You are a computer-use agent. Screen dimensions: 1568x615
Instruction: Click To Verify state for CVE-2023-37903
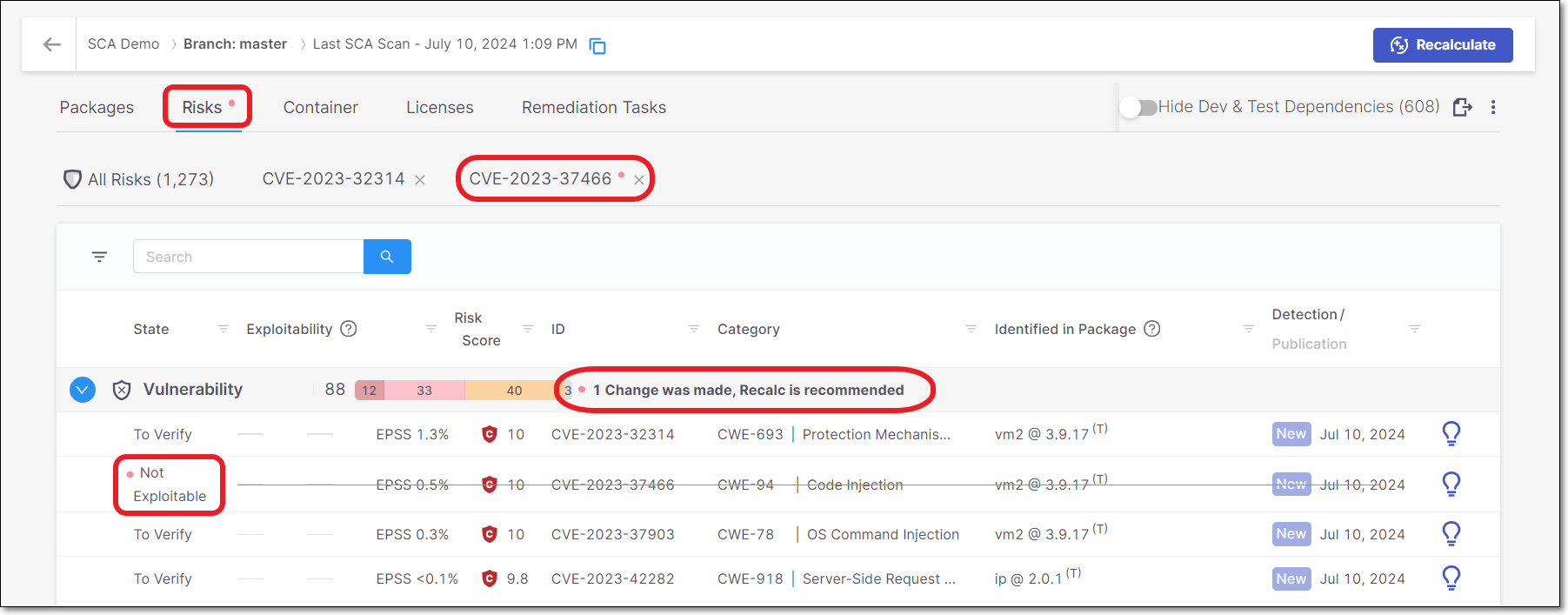pos(163,534)
